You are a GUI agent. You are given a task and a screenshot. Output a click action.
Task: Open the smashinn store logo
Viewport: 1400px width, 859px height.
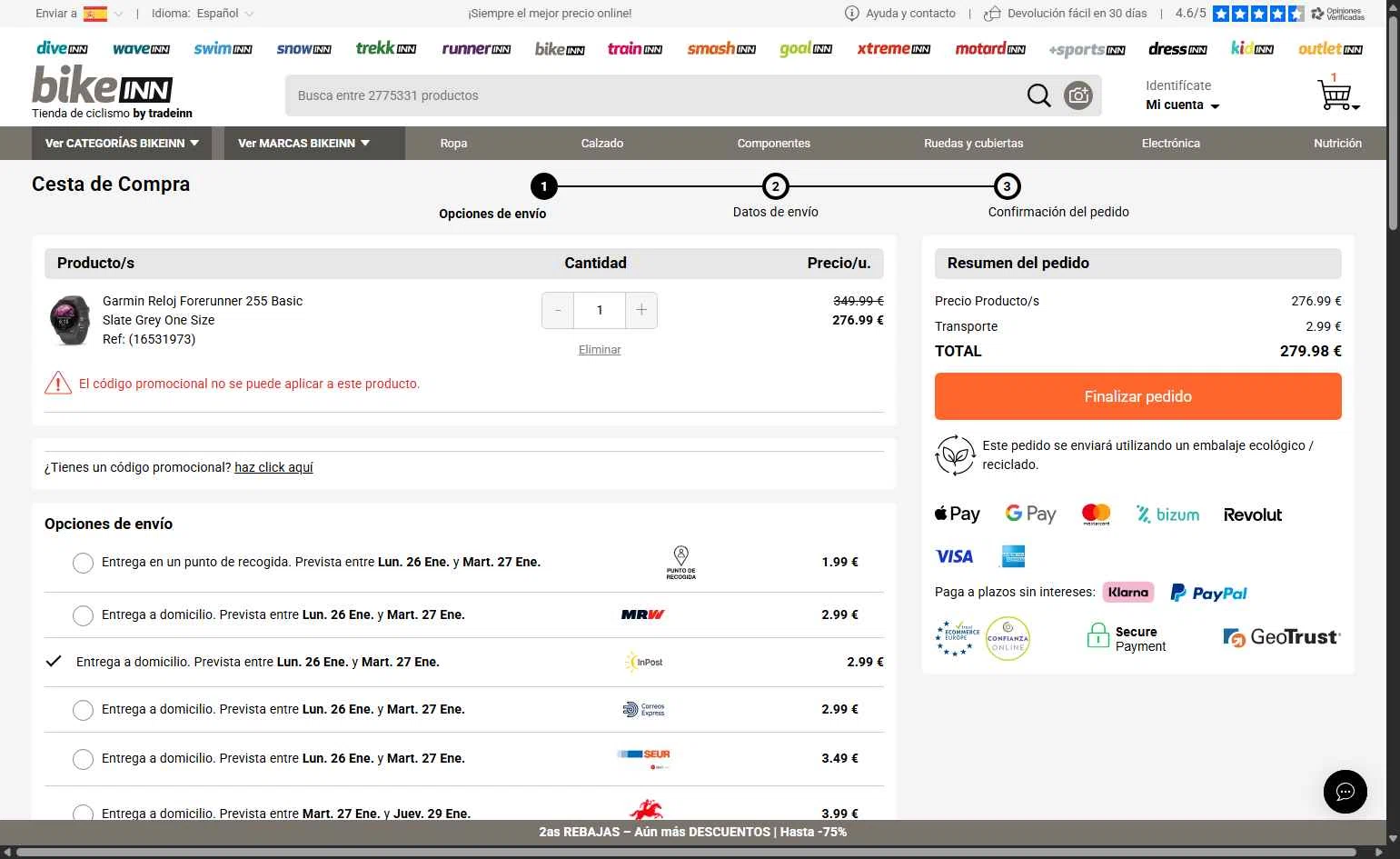pos(721,49)
